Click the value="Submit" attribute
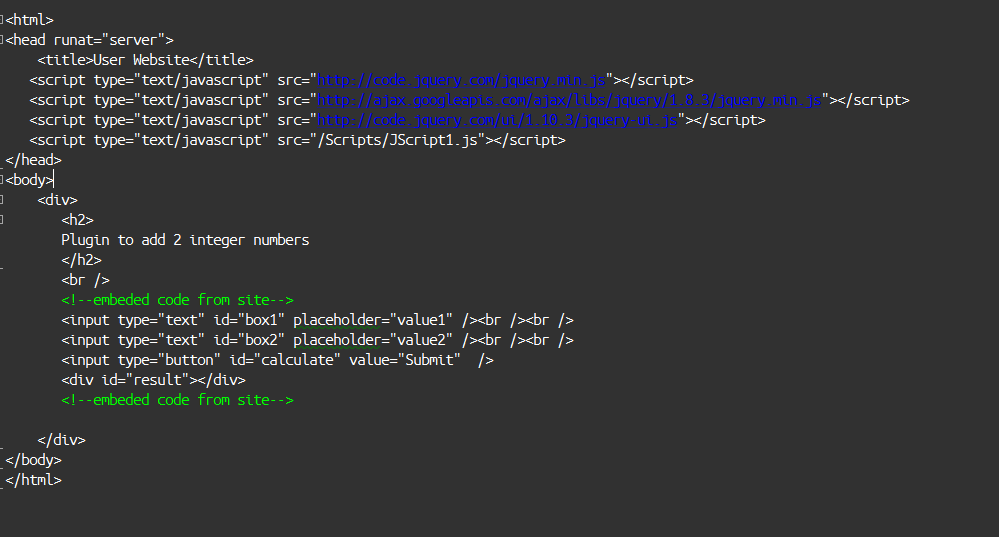Image resolution: width=999 pixels, height=537 pixels. point(405,361)
